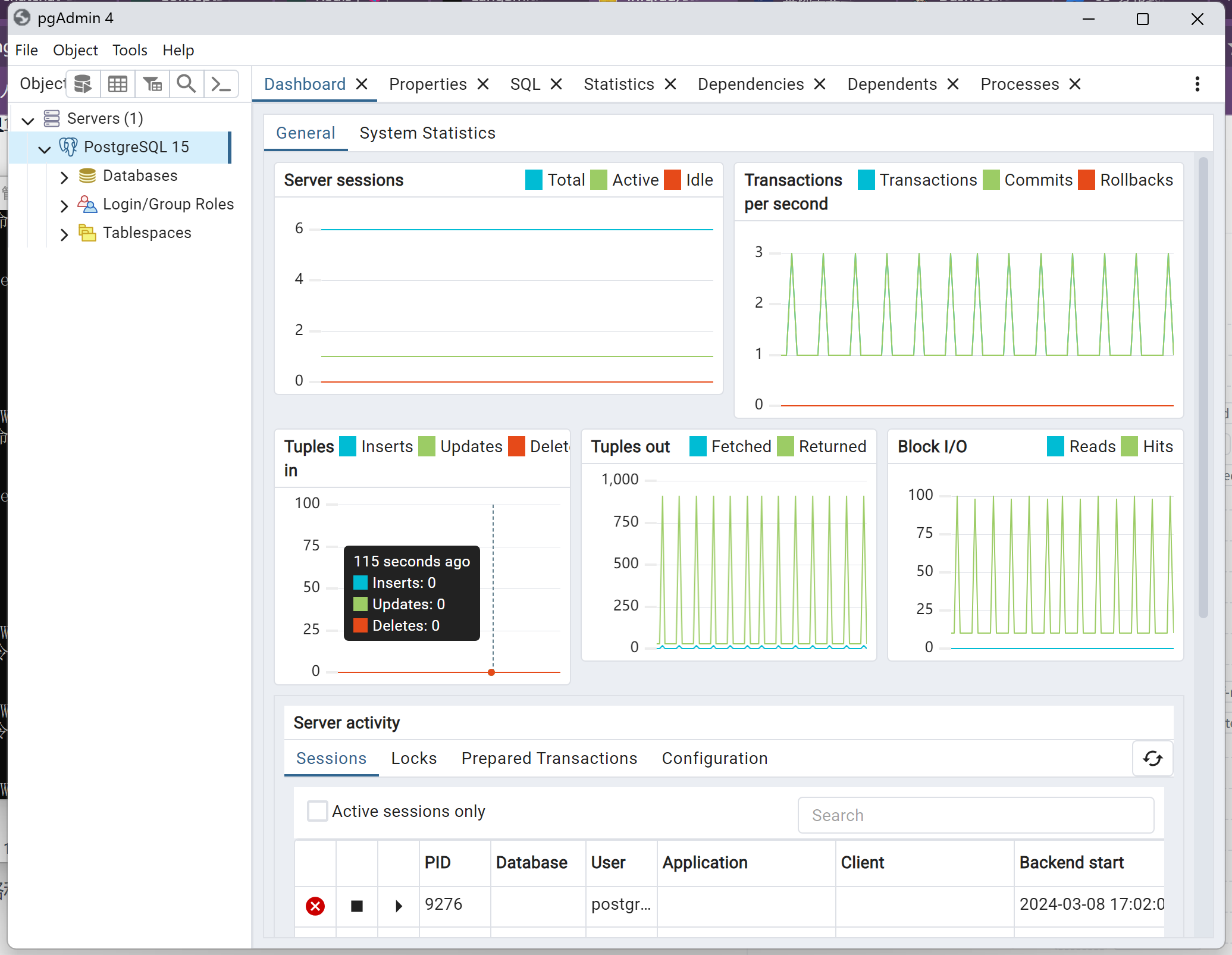Open the View Data table icon
This screenshot has height=955, width=1232.
(x=118, y=84)
